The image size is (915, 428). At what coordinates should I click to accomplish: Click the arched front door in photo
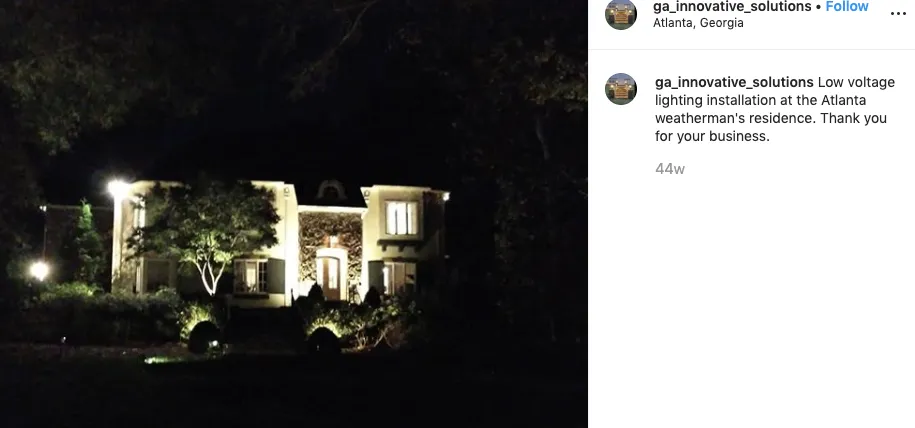(330, 276)
